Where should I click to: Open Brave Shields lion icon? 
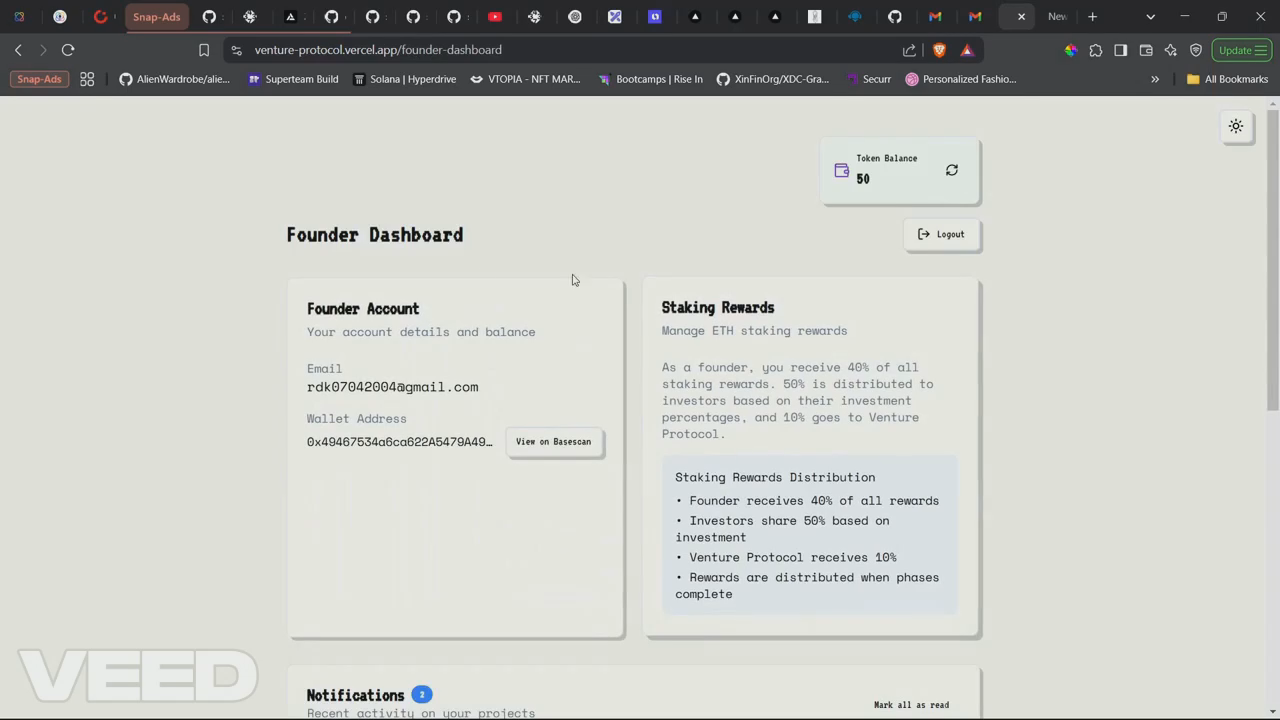coord(939,50)
